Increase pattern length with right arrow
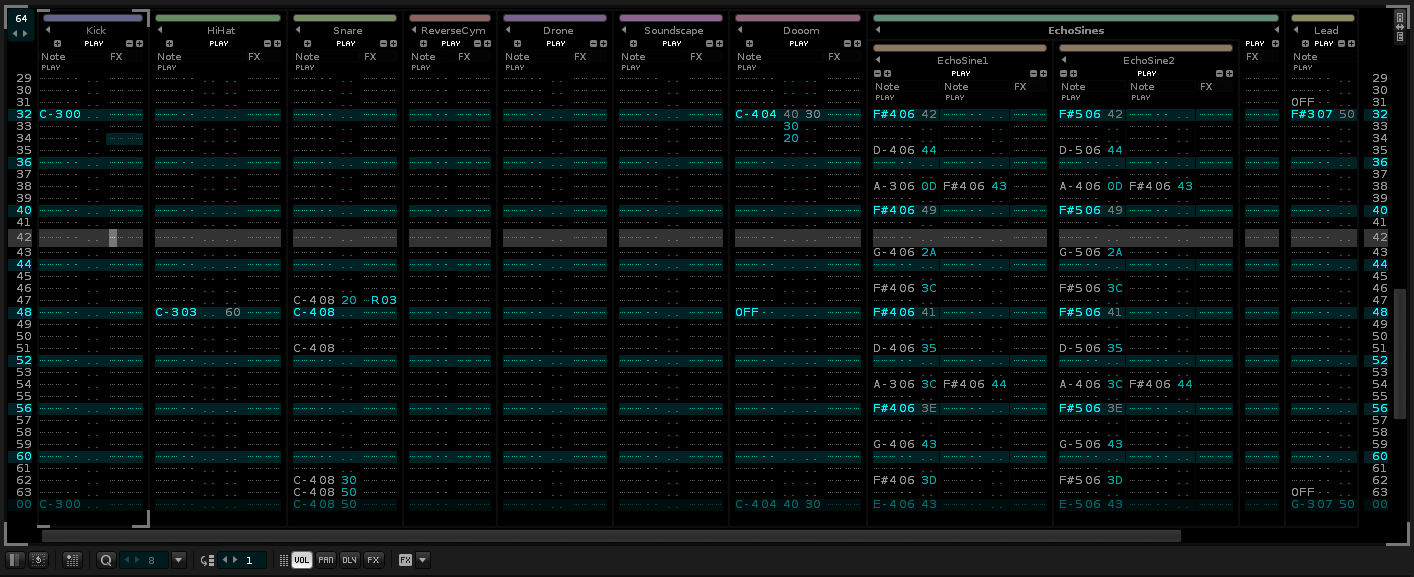 click(x=26, y=34)
